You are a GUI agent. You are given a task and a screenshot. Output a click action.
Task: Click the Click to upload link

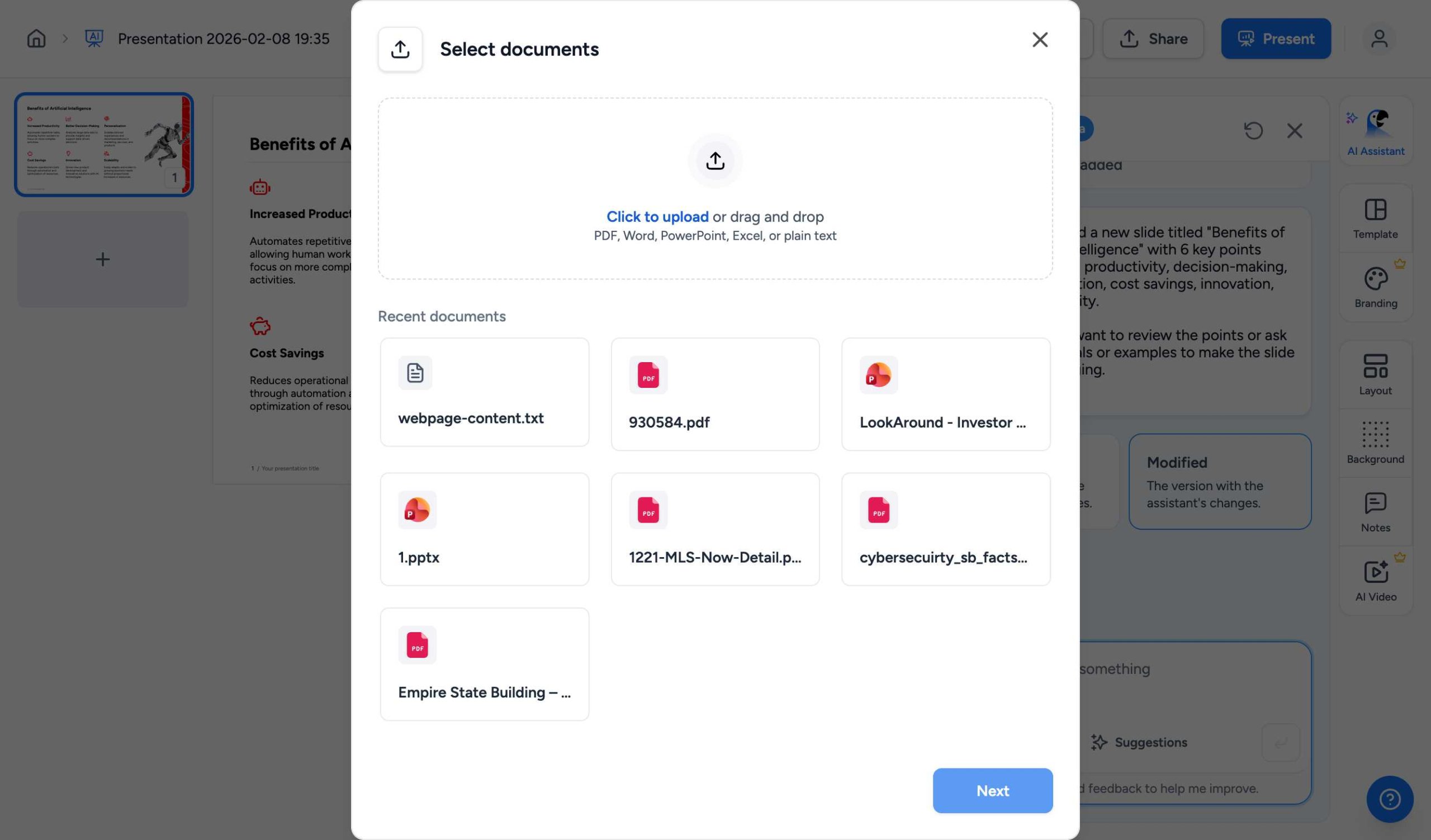[x=657, y=217]
